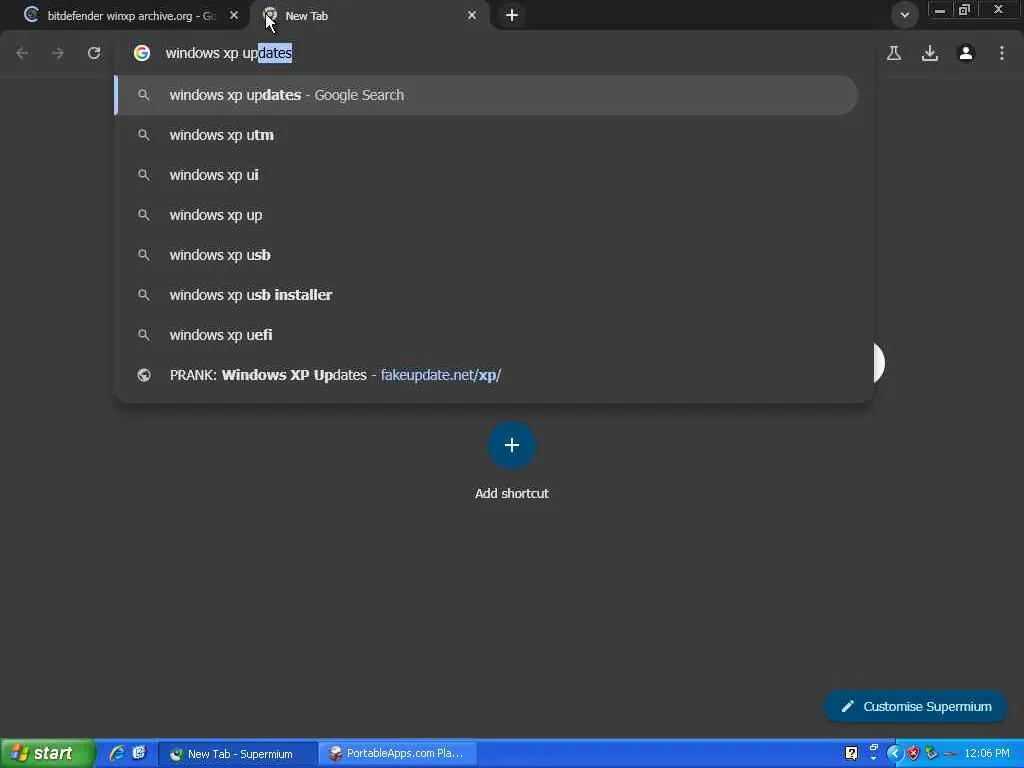Click the second quick launch icon
This screenshot has height=768, width=1024.
(139, 753)
